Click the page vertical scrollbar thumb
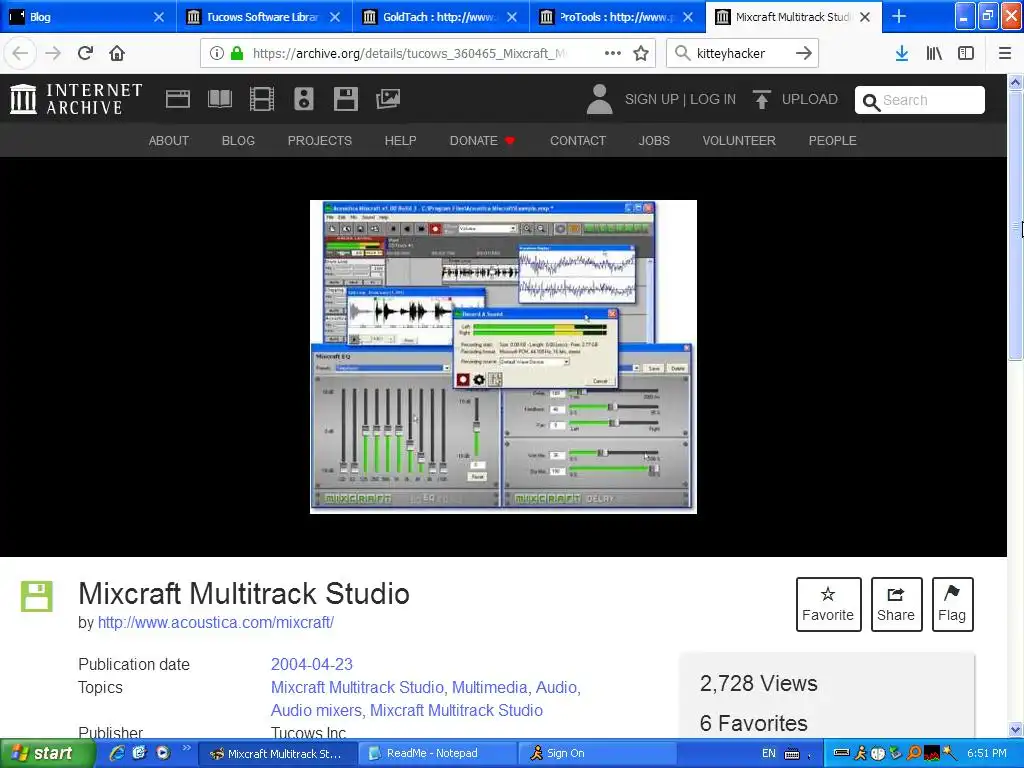This screenshot has width=1024, height=768. click(x=1015, y=225)
